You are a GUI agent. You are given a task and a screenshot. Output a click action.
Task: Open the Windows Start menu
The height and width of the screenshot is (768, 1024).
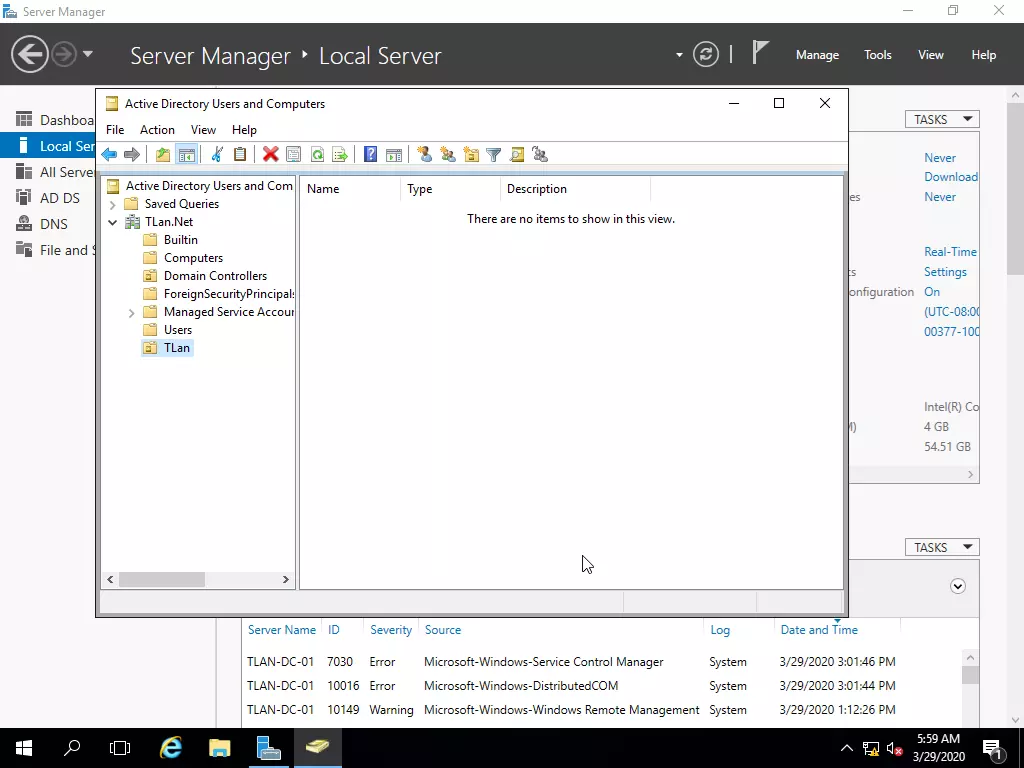coord(24,747)
